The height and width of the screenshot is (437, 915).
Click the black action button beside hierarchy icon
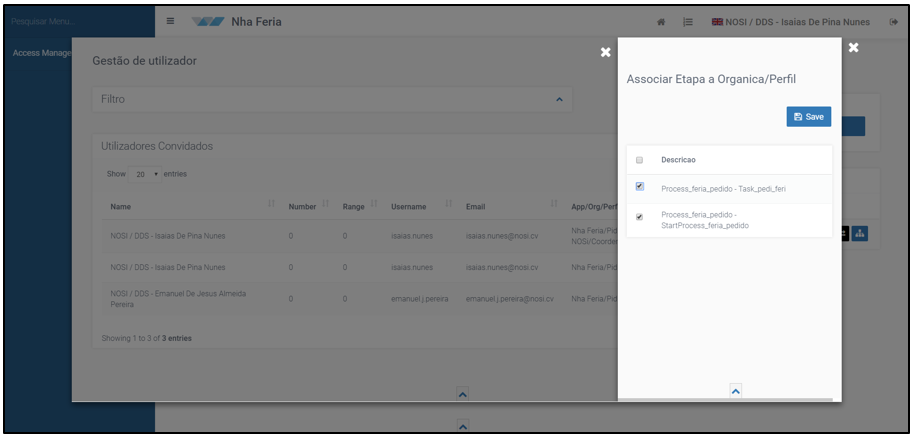point(846,233)
